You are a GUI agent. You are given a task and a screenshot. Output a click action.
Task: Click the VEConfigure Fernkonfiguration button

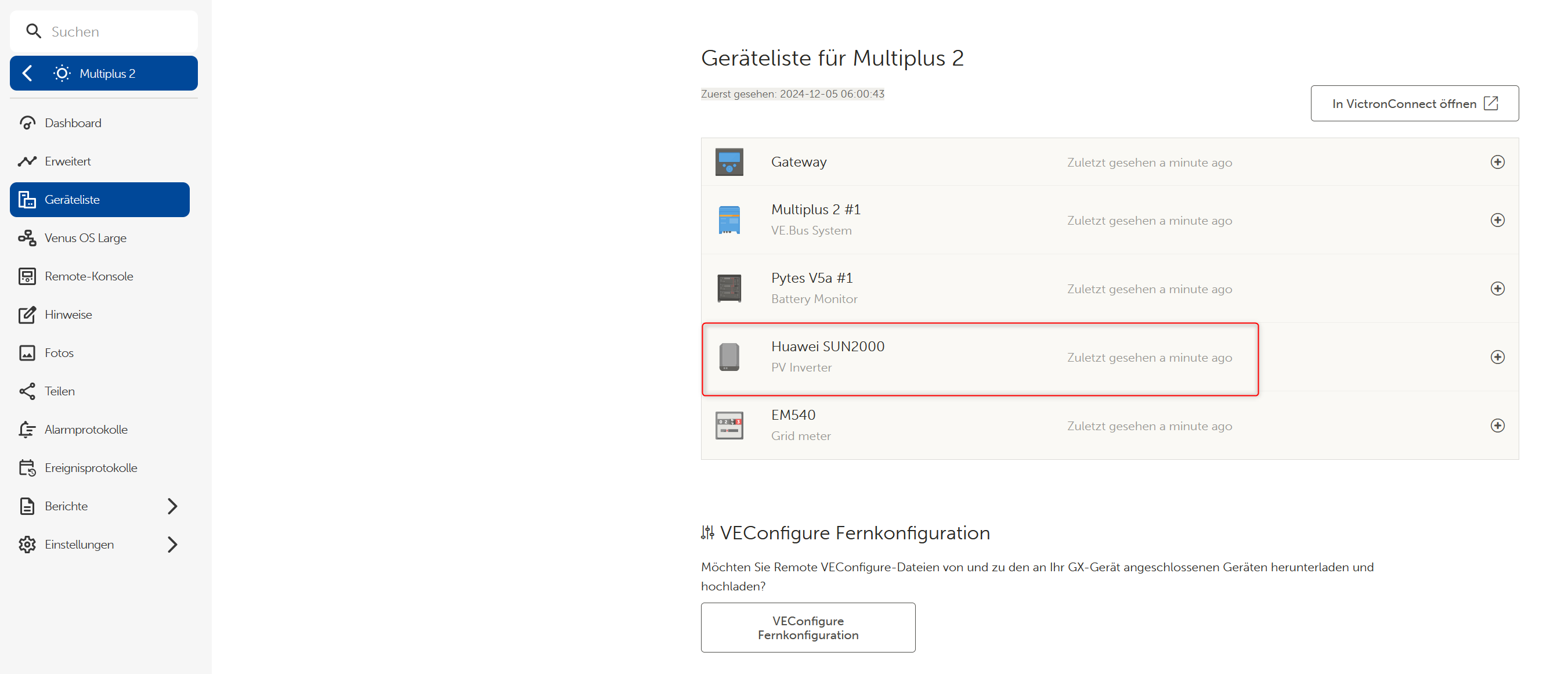808,628
